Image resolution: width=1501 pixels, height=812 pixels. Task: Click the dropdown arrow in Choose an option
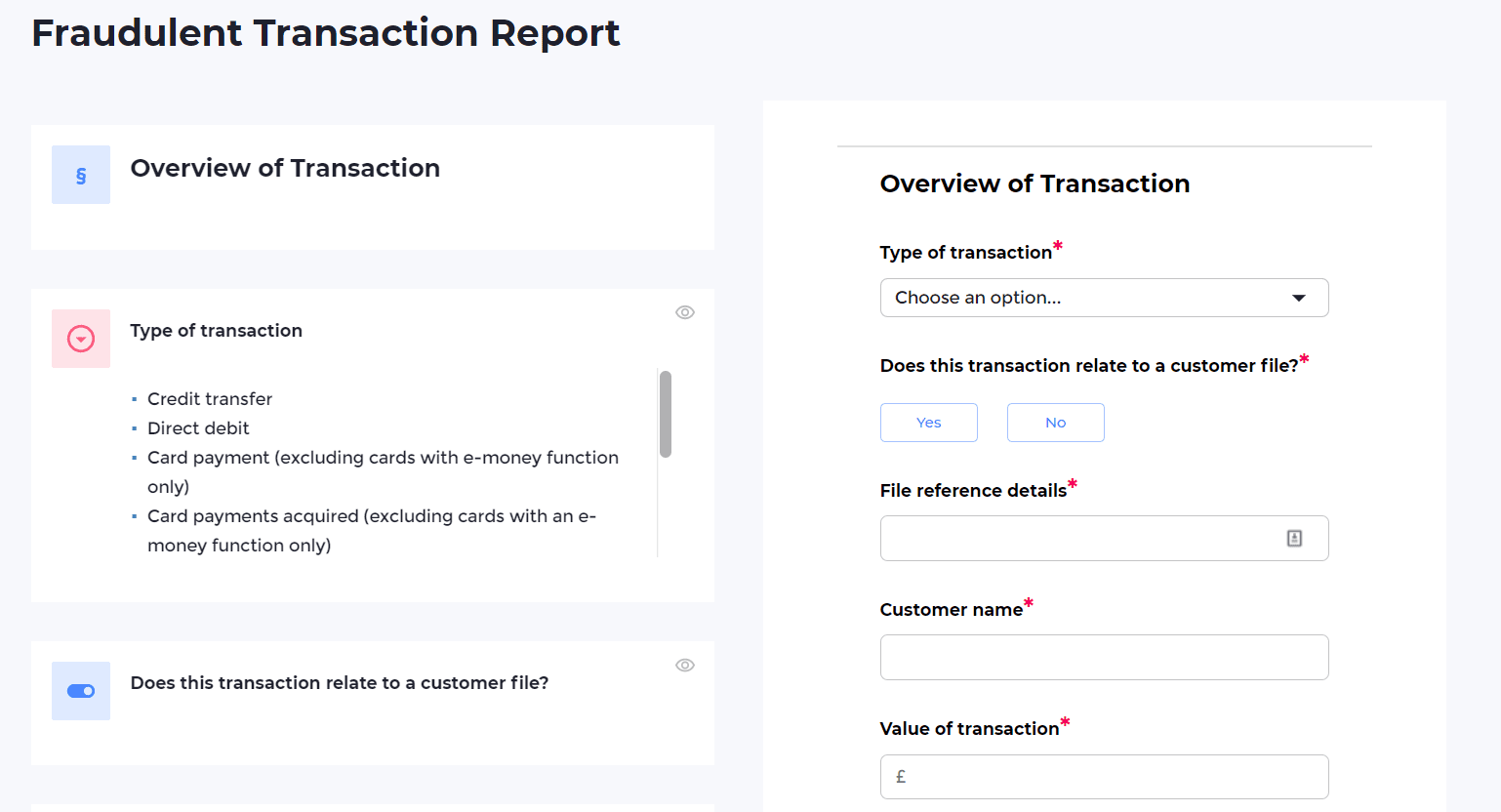click(1299, 298)
